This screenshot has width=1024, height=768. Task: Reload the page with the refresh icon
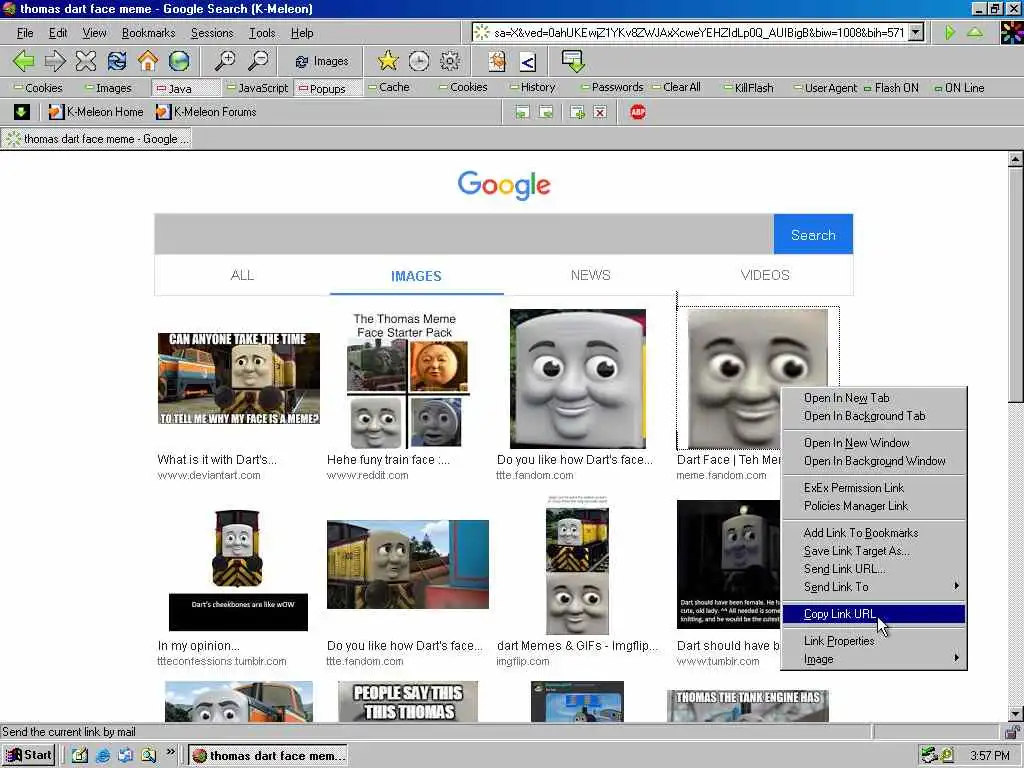[x=117, y=61]
